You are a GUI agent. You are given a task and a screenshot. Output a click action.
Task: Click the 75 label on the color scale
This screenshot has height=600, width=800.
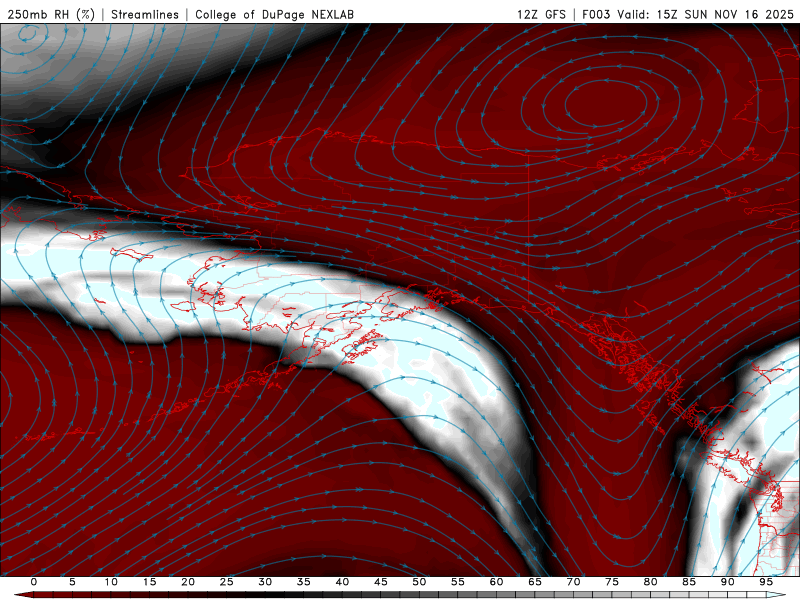coord(612,582)
